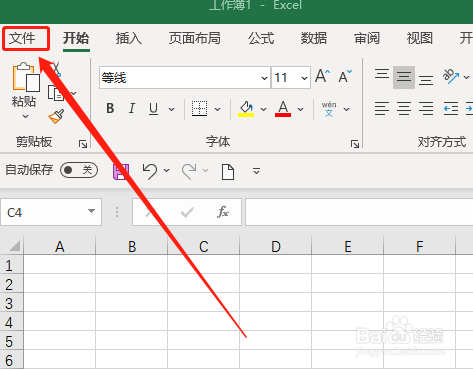Open the 页面布局 tab
473x369 pixels.
195,38
